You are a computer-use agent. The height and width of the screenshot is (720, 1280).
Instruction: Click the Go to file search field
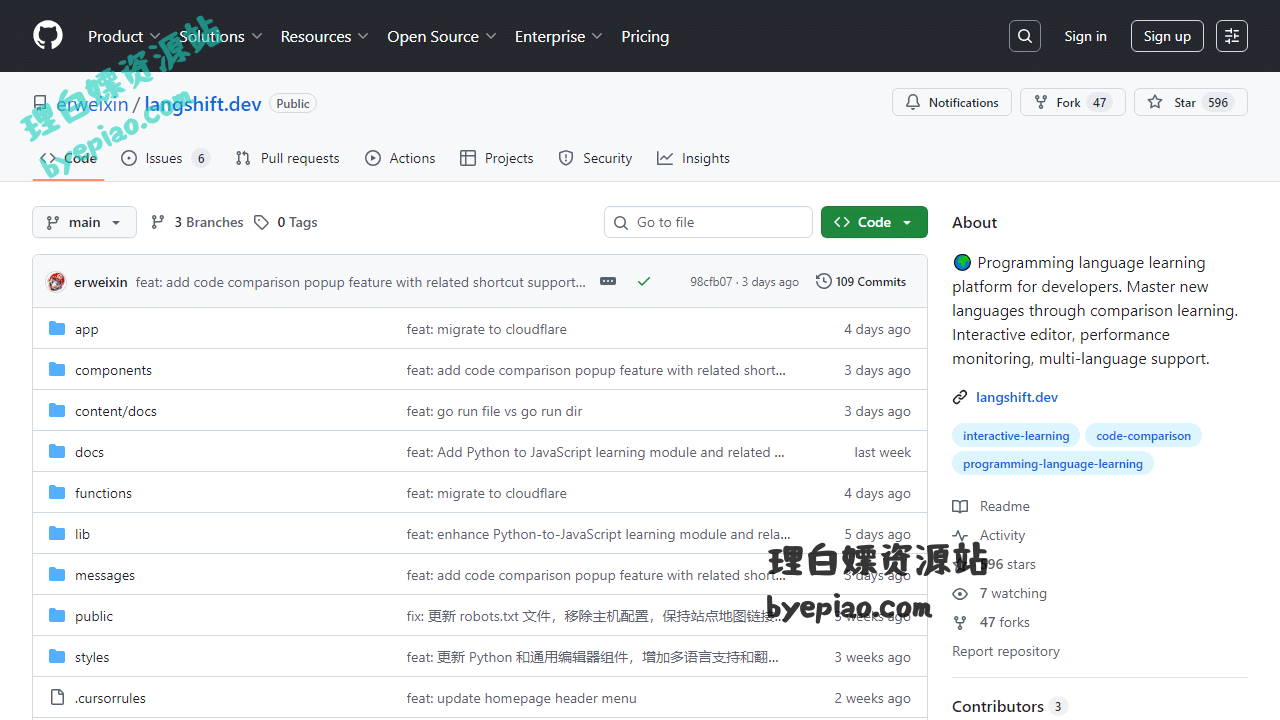pyautogui.click(x=708, y=222)
